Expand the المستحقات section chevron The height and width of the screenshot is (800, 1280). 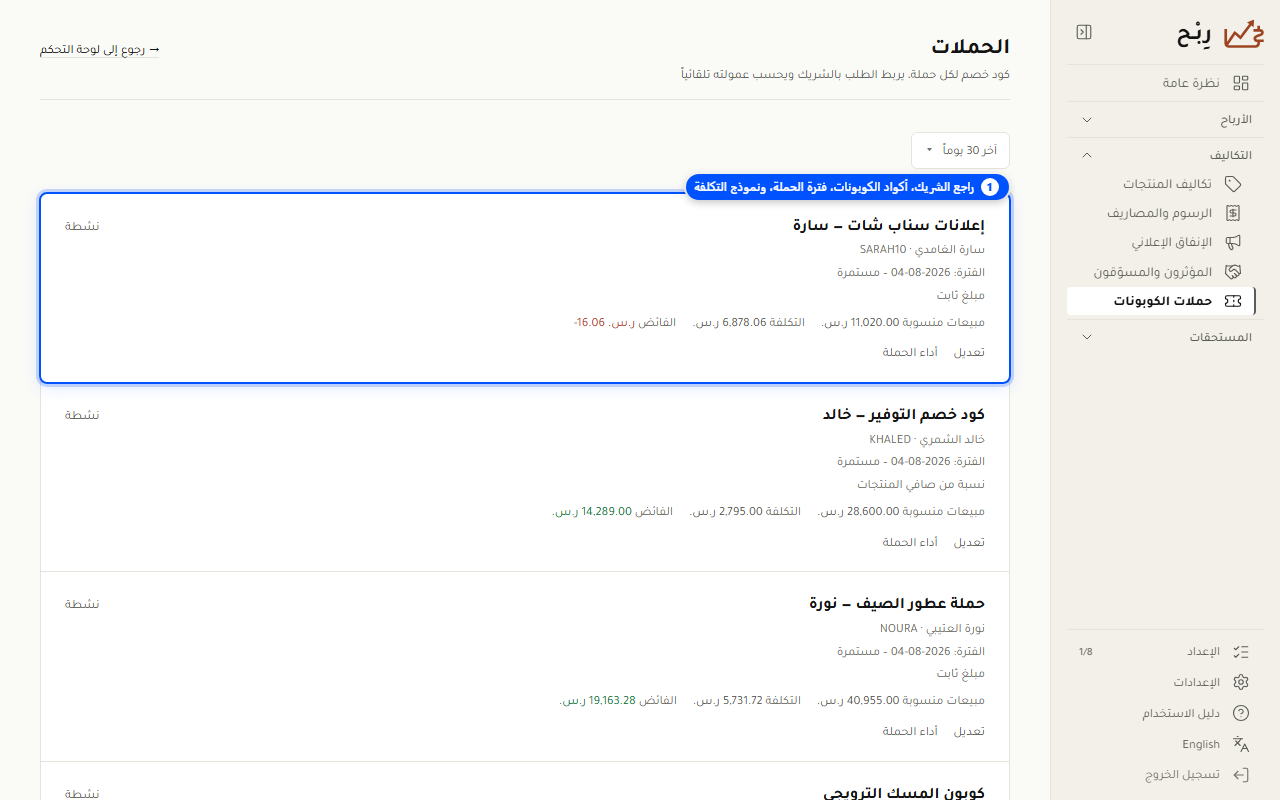pos(1087,337)
